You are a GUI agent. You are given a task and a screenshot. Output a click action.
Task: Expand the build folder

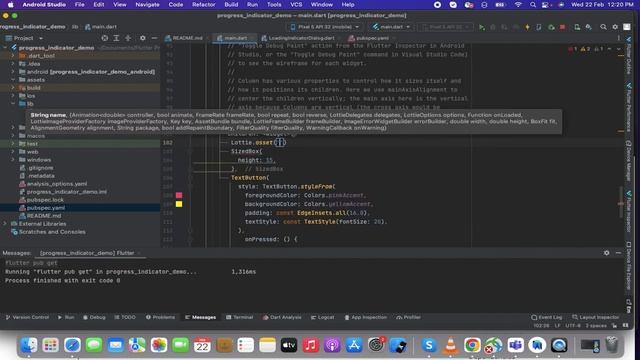point(13,88)
